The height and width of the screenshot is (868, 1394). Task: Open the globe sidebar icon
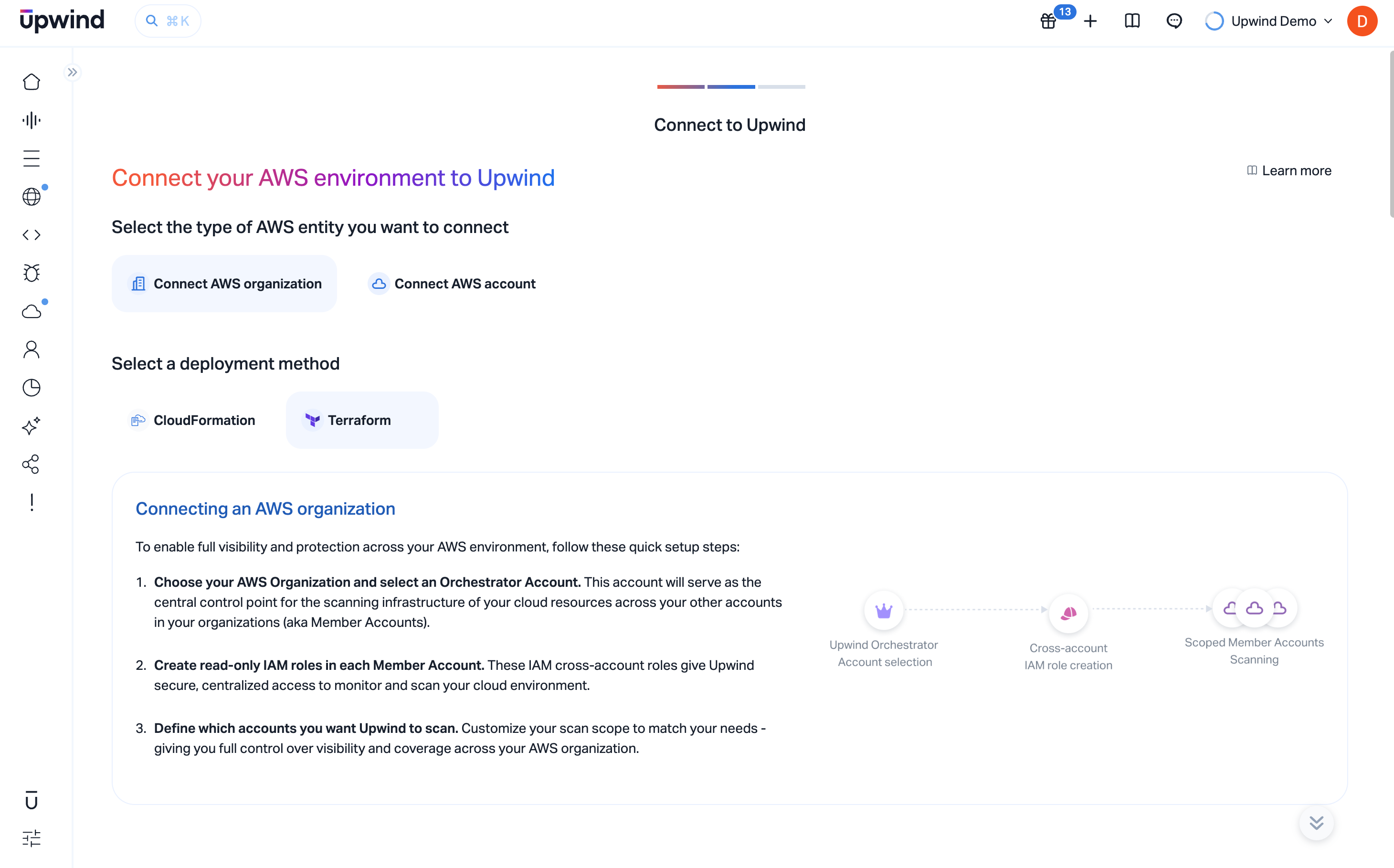click(x=32, y=197)
